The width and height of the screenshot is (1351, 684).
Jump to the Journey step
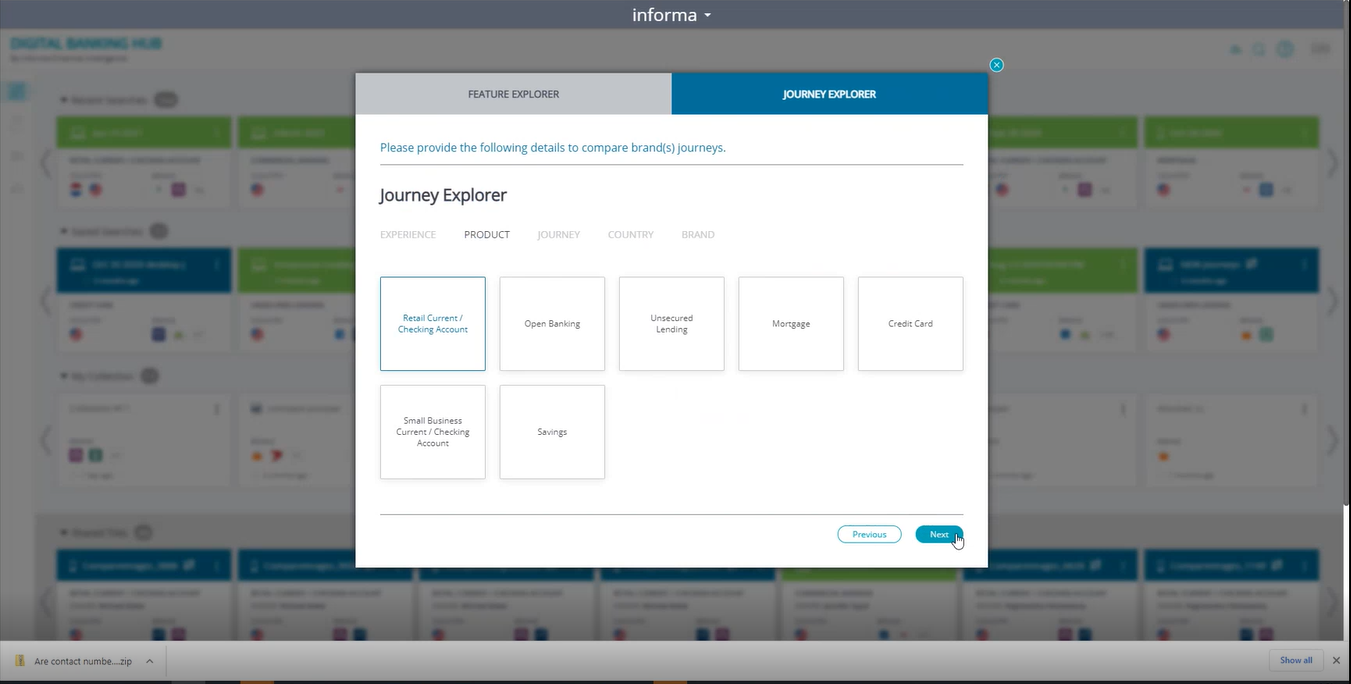click(x=558, y=235)
